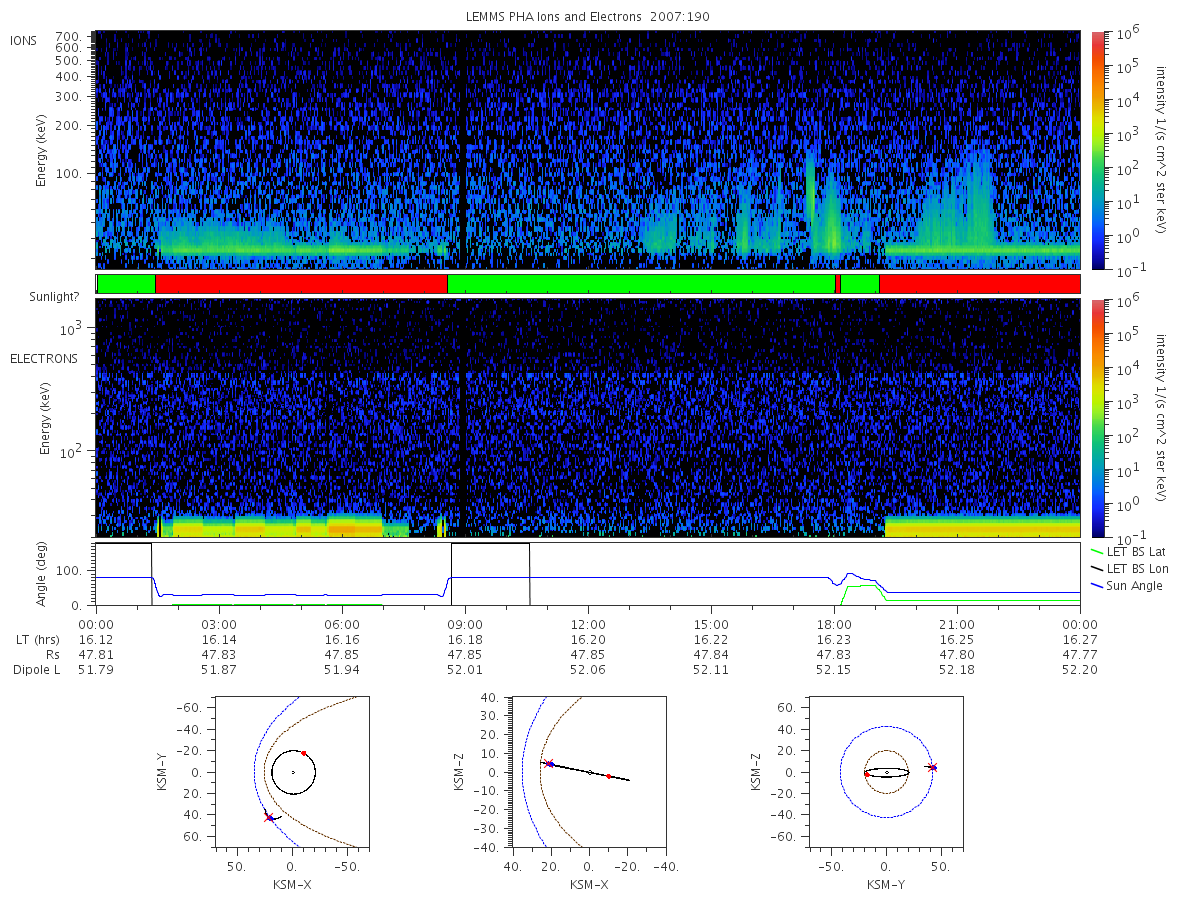Screen dimensions: 1200x900
Task: Click the red Sunlight segment spanning 21:00
Action: [979, 284]
